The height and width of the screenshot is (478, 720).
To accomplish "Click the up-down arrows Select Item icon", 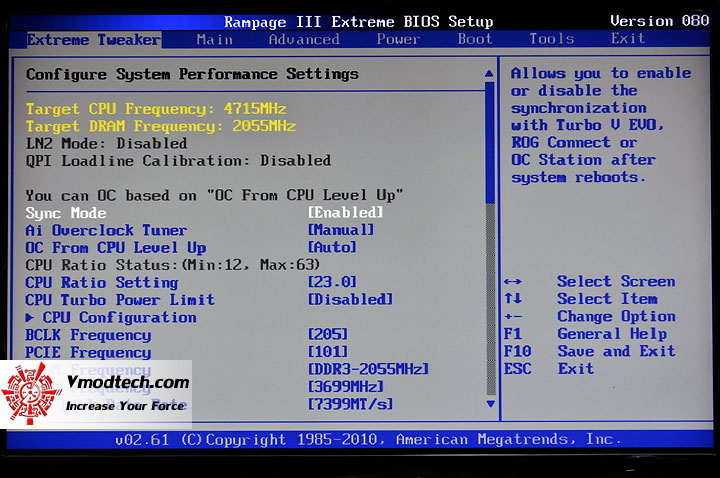I will pyautogui.click(x=512, y=298).
